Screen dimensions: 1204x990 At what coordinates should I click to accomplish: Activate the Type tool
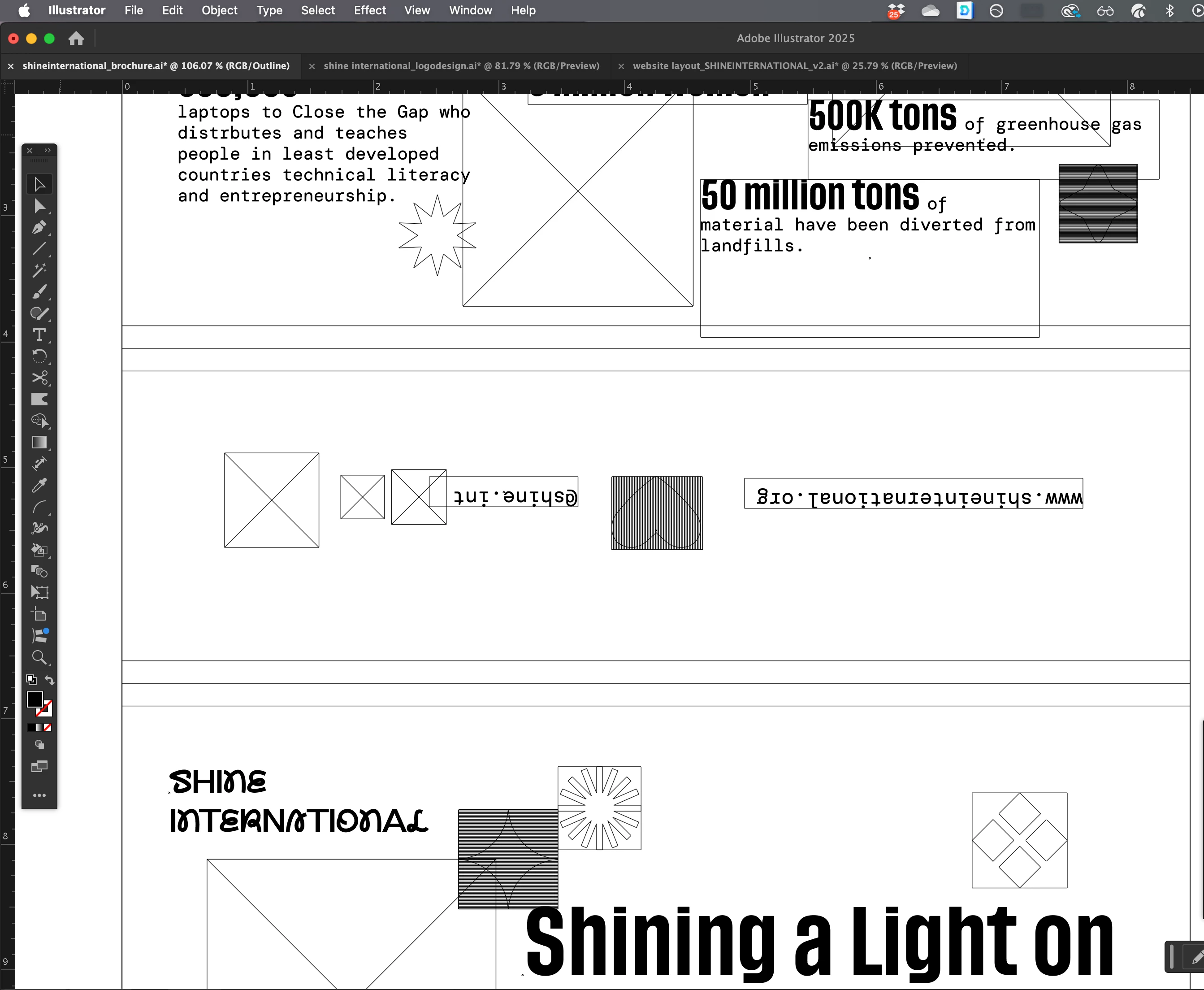pyautogui.click(x=39, y=335)
